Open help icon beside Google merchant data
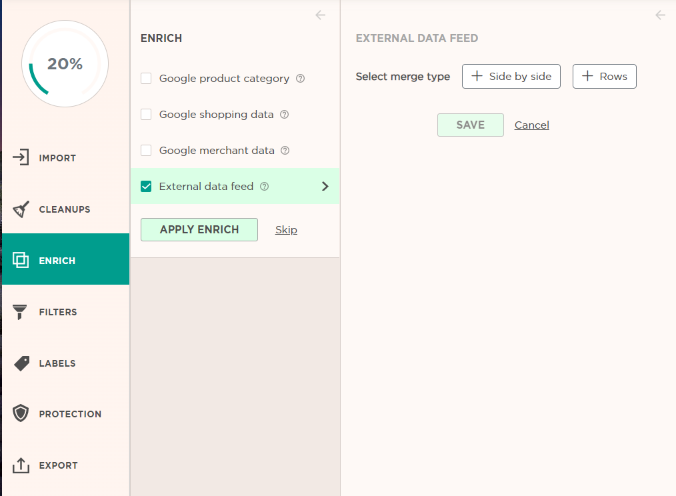 coord(285,151)
